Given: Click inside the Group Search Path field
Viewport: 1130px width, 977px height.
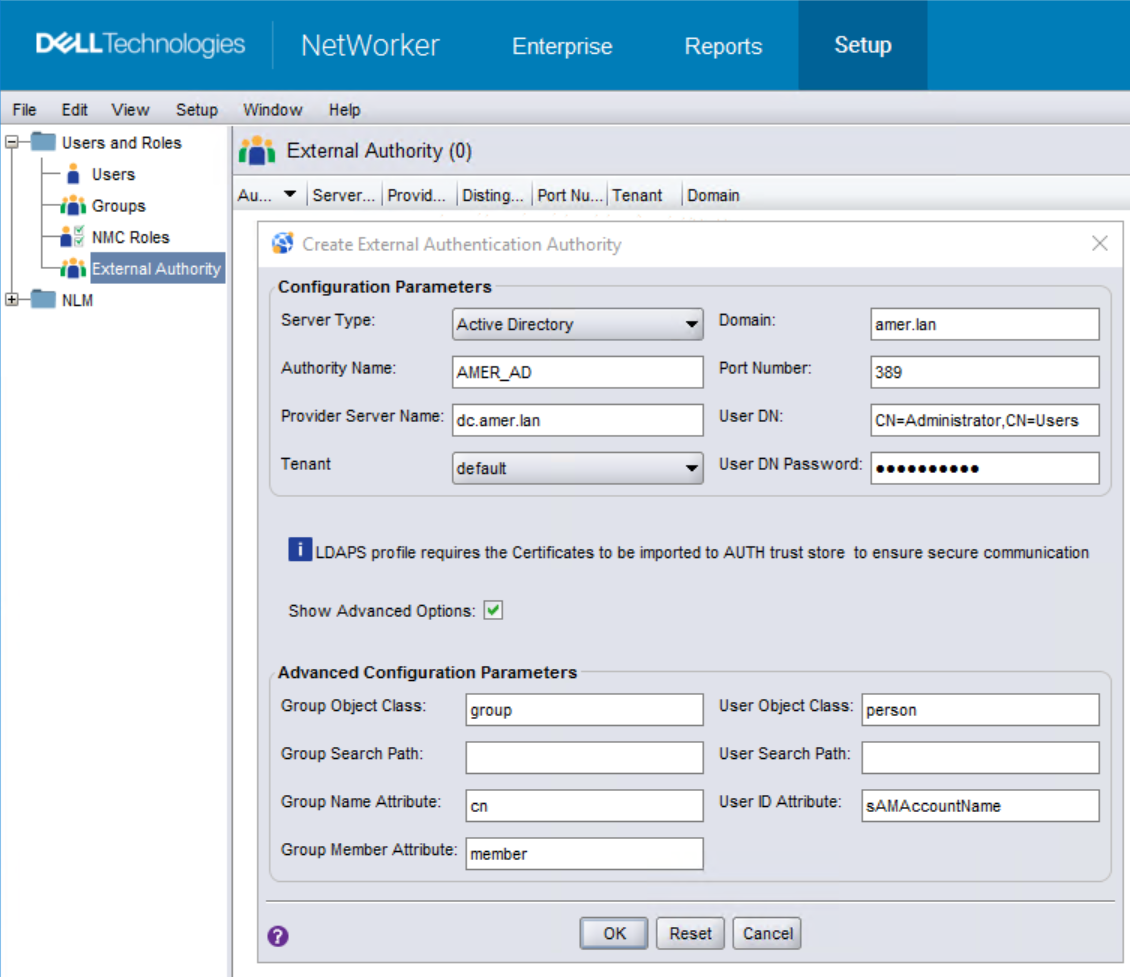Looking at the screenshot, I should 583,757.
